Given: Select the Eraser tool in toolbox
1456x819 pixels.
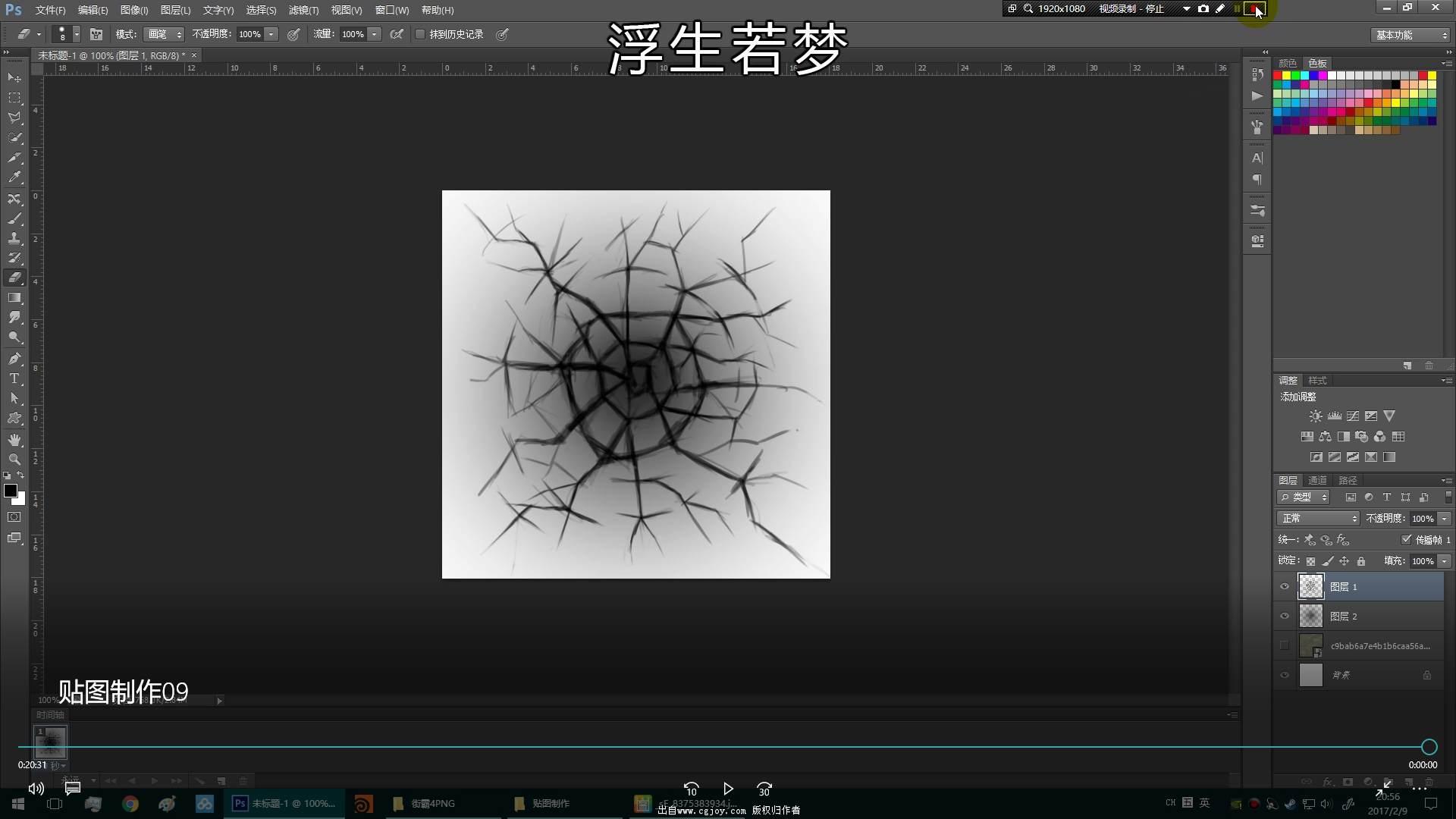Looking at the screenshot, I should coord(14,278).
